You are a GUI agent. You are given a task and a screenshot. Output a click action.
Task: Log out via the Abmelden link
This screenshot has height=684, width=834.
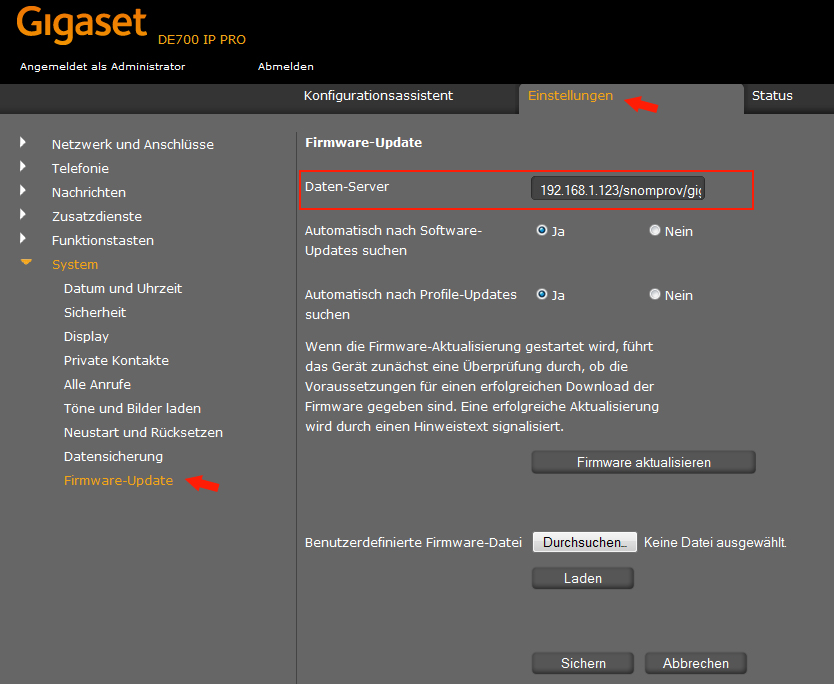pos(286,67)
